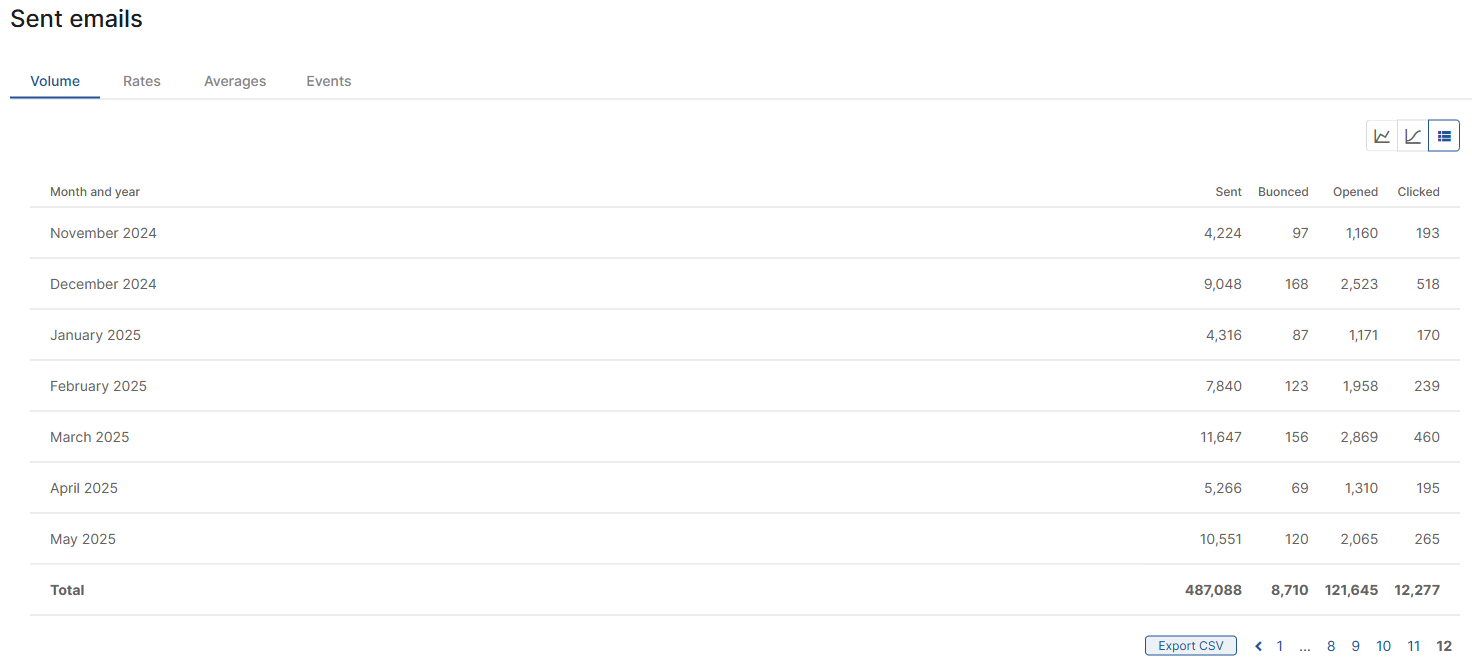Image resolution: width=1472 pixels, height=669 pixels.
Task: Click the Export CSV button
Action: pyautogui.click(x=1191, y=646)
